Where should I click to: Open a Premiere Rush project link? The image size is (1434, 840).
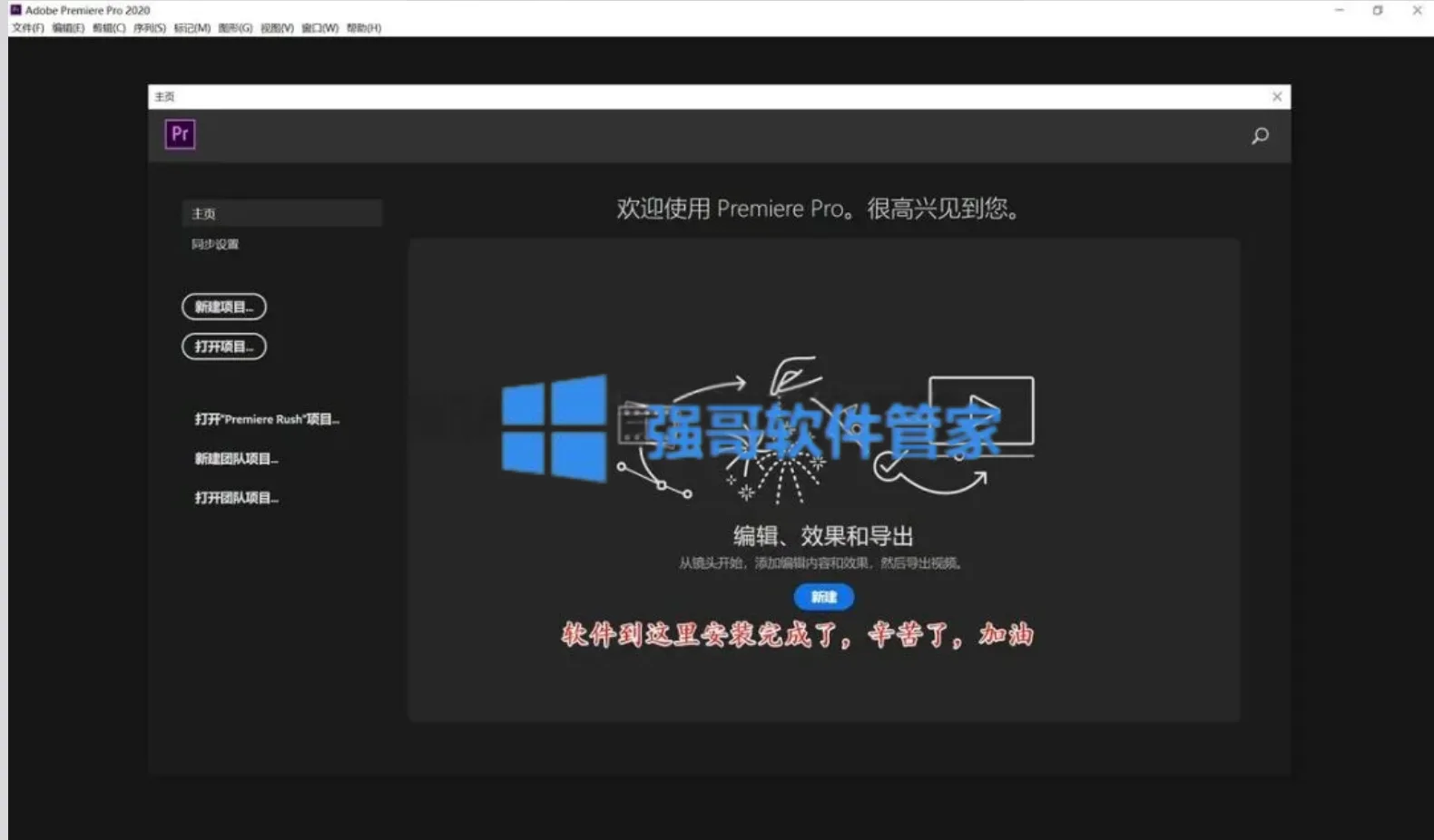click(x=267, y=419)
